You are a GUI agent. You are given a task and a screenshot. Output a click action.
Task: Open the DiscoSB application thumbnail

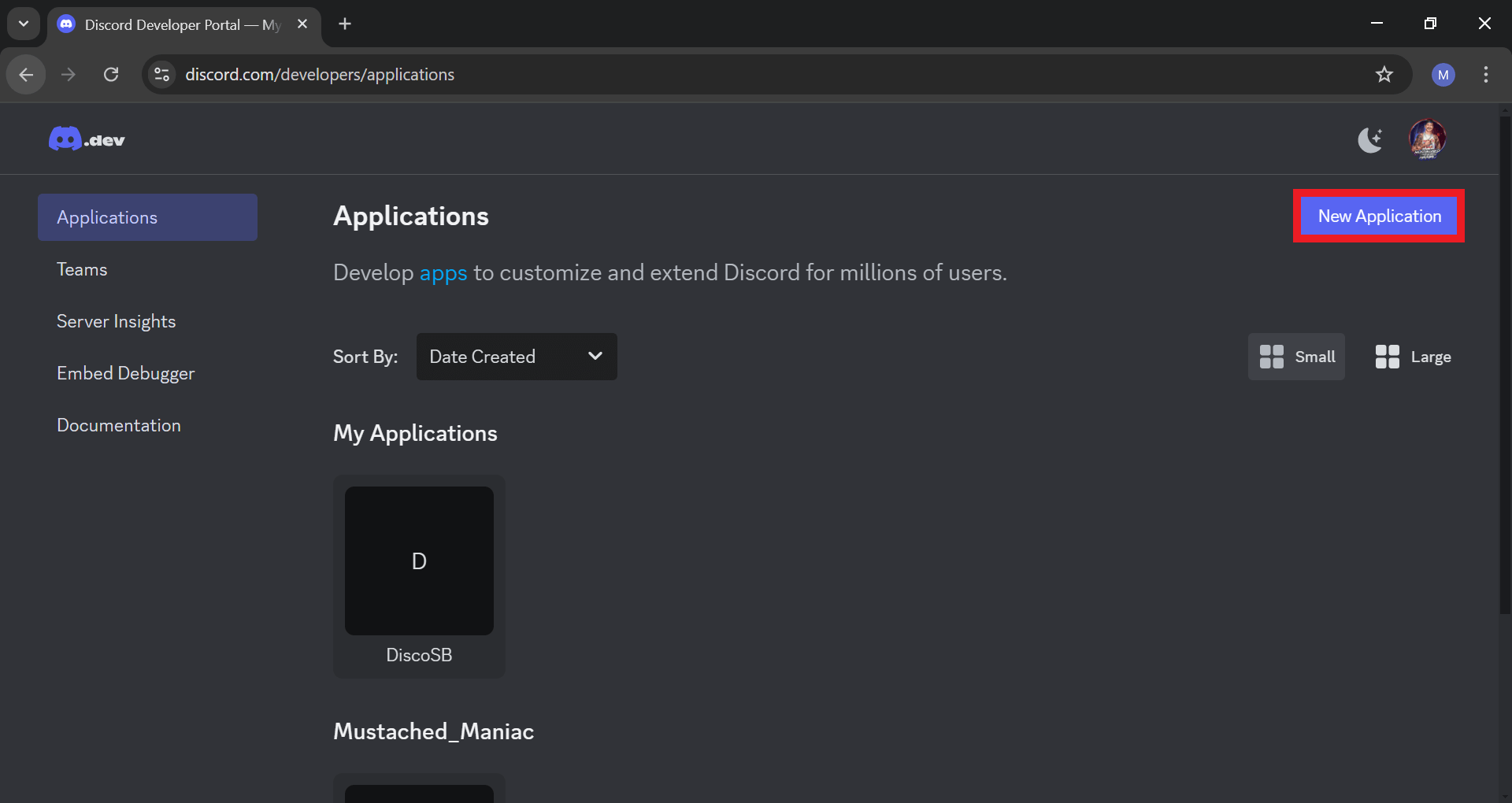click(x=418, y=561)
